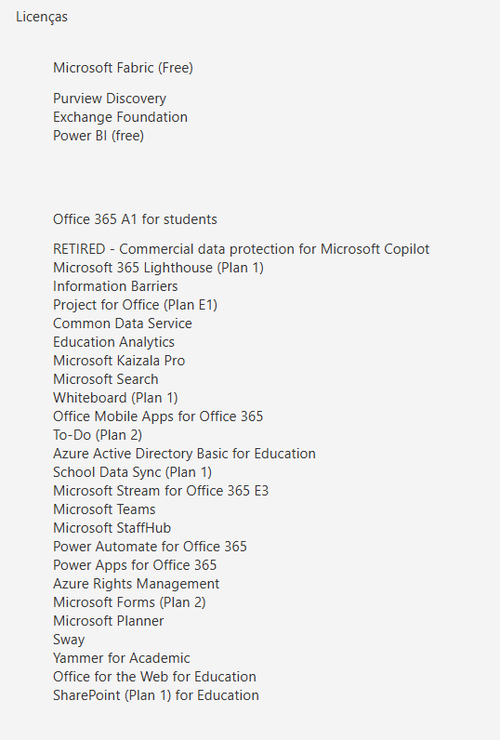Image resolution: width=500 pixels, height=740 pixels.
Task: Select Microsoft Fabric (Free) license title
Action: click(123, 68)
